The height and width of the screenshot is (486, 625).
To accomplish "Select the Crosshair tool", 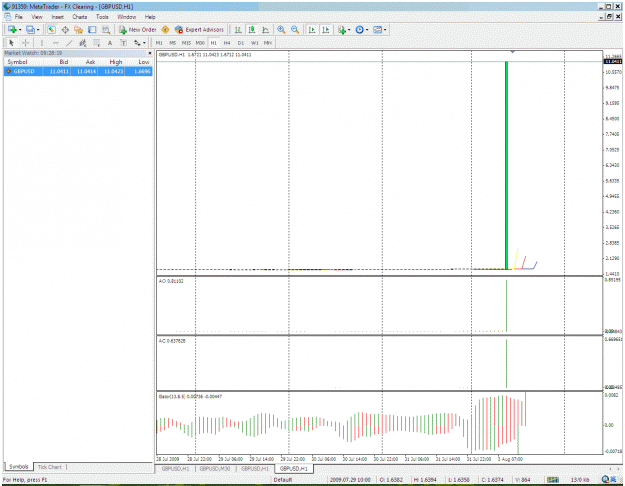I will [26, 43].
